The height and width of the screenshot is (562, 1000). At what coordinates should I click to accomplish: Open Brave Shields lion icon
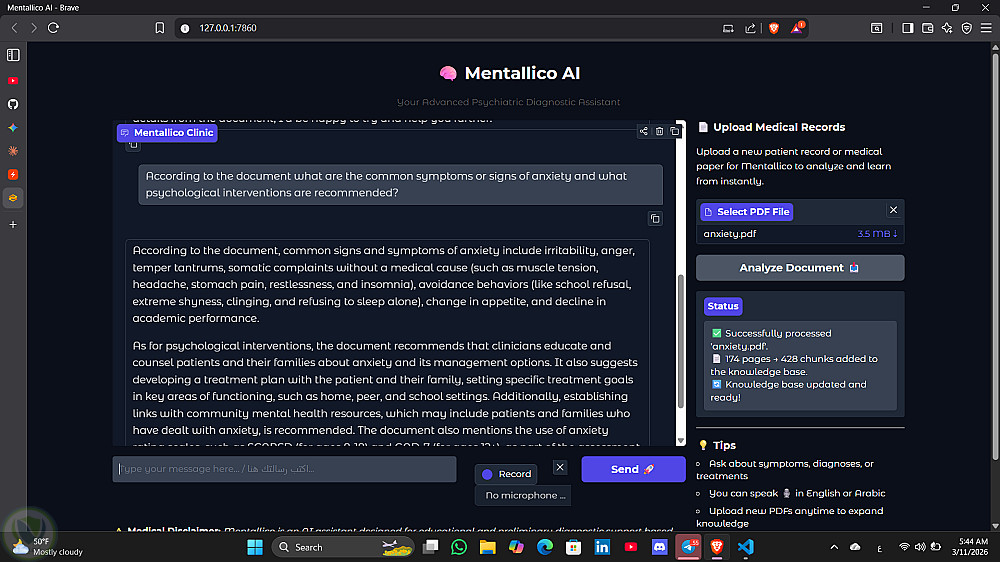774,28
